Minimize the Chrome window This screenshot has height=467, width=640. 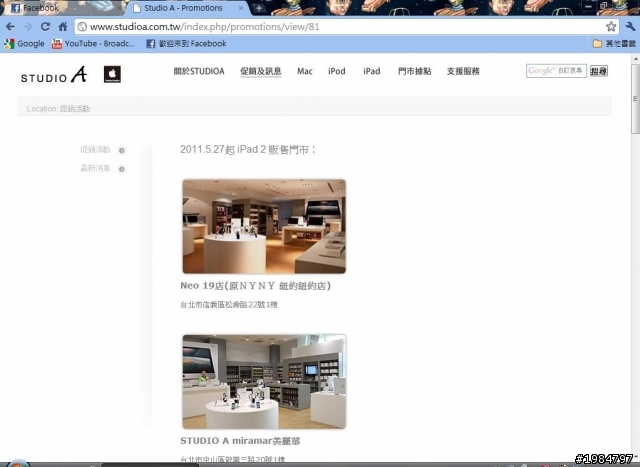click(588, 6)
